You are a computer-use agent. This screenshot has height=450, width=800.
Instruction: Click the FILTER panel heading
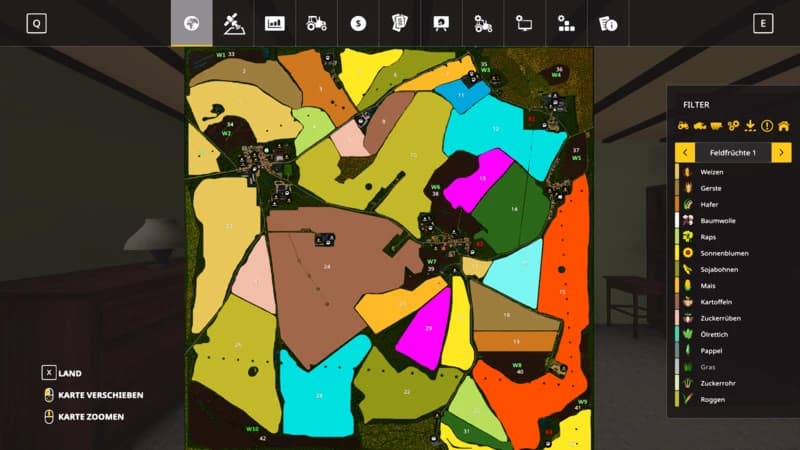click(696, 105)
